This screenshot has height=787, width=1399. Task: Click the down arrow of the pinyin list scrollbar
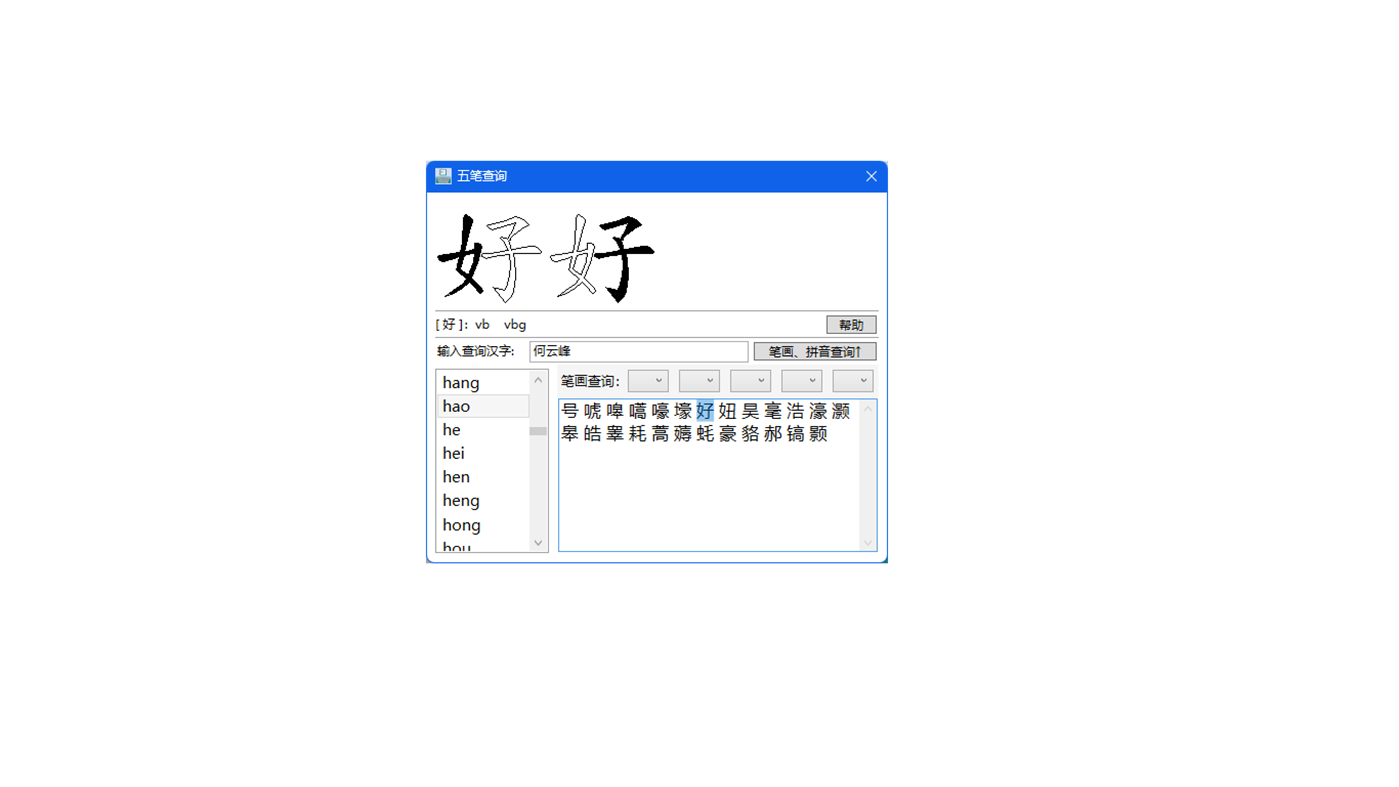pos(538,542)
